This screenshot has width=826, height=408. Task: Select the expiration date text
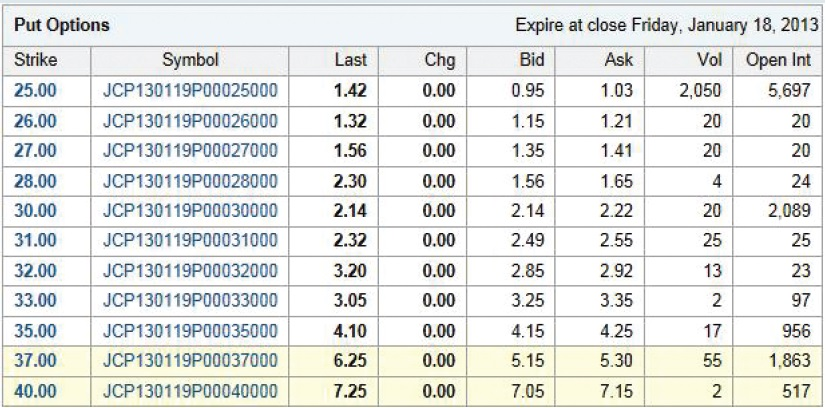tap(666, 26)
